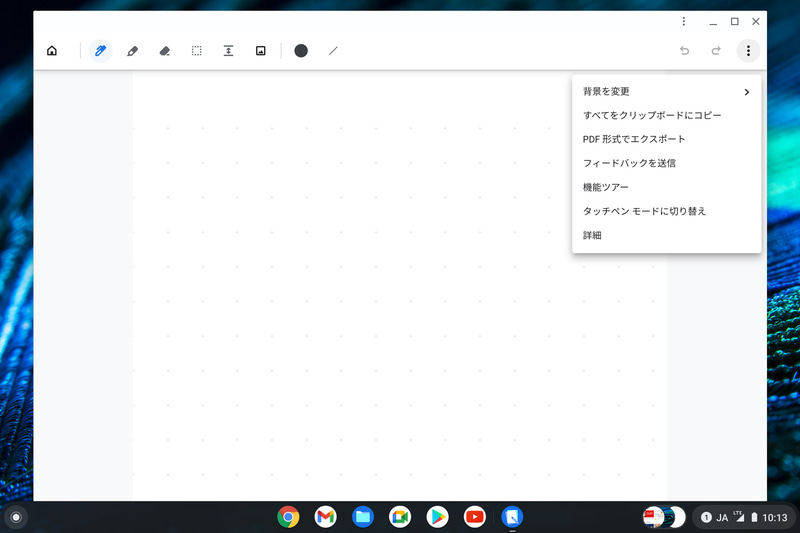Open the dark pen color swatch
This screenshot has width=800, height=533.
pos(301,50)
